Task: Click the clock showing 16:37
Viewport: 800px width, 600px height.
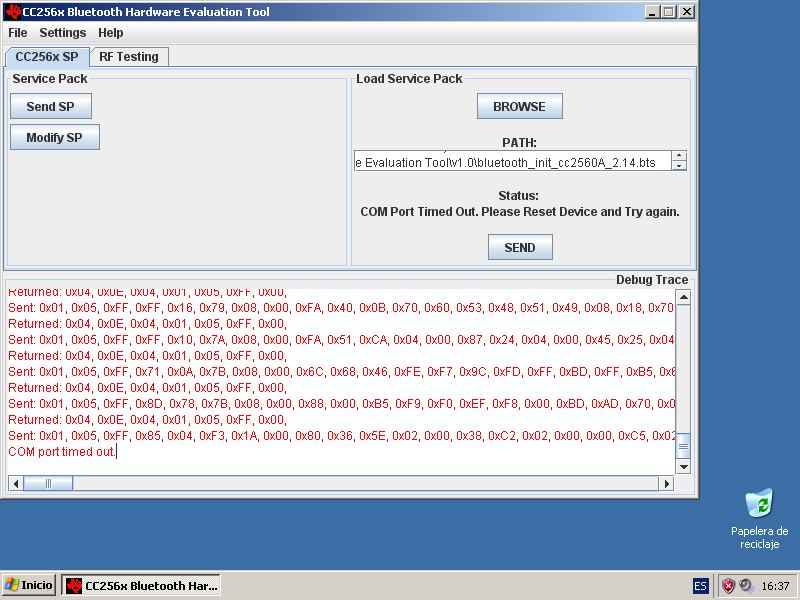Action: click(776, 586)
